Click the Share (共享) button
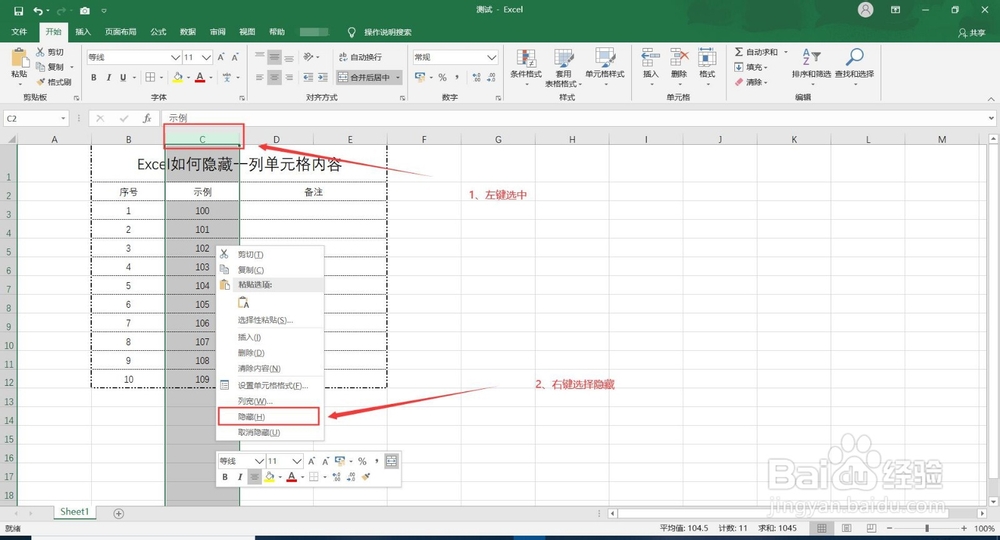The image size is (1000, 540). pos(972,33)
